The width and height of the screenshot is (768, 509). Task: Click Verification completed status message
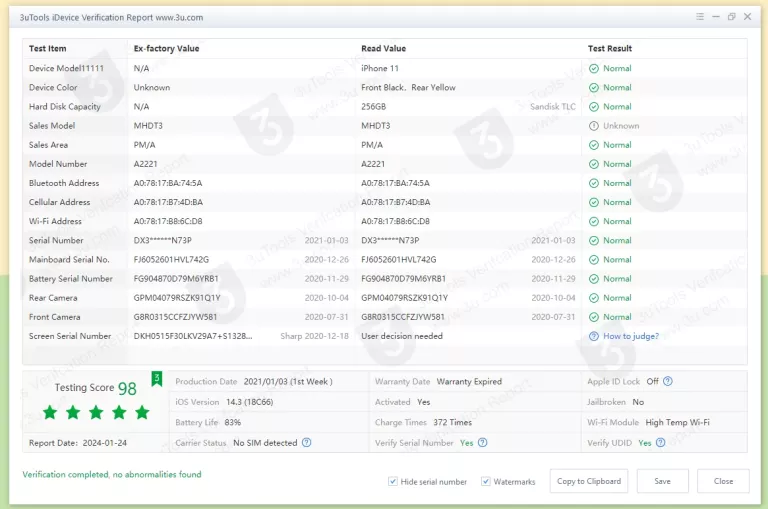(112, 474)
